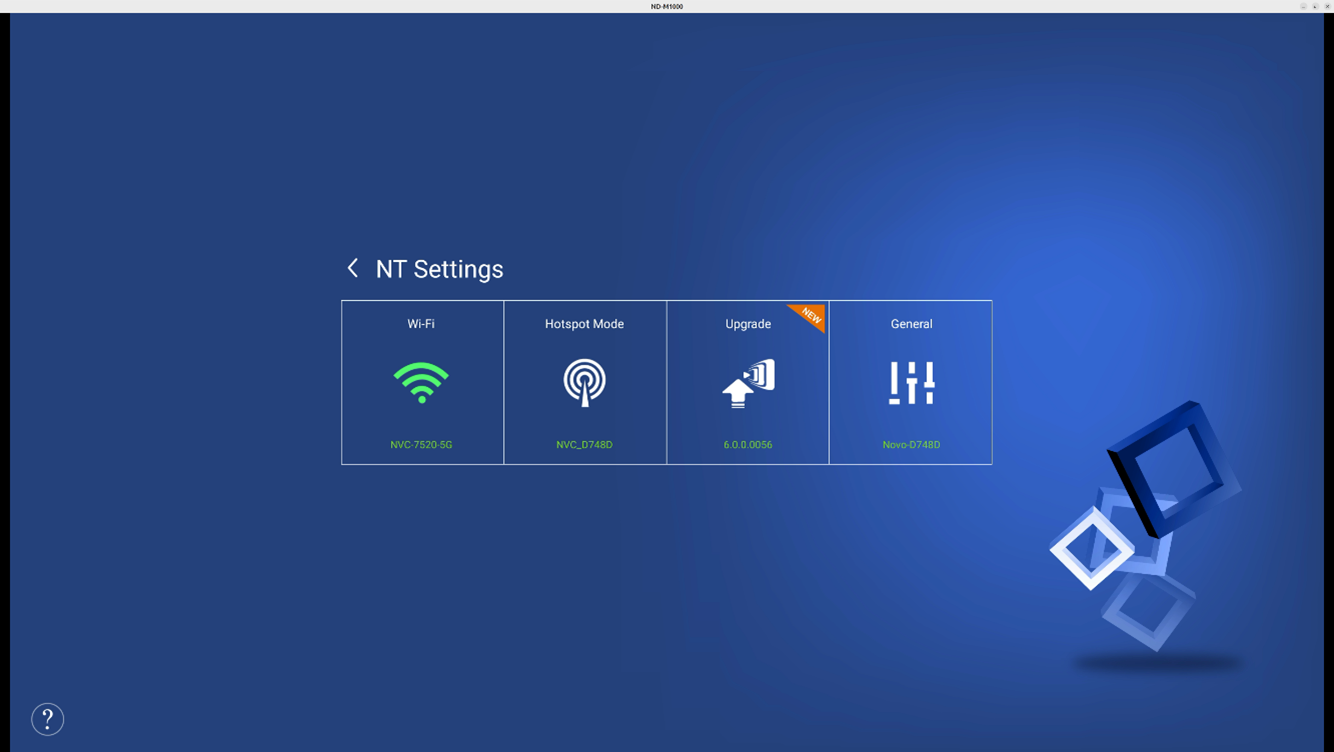Select the General tile title
This screenshot has height=752, width=1334.
[911, 324]
